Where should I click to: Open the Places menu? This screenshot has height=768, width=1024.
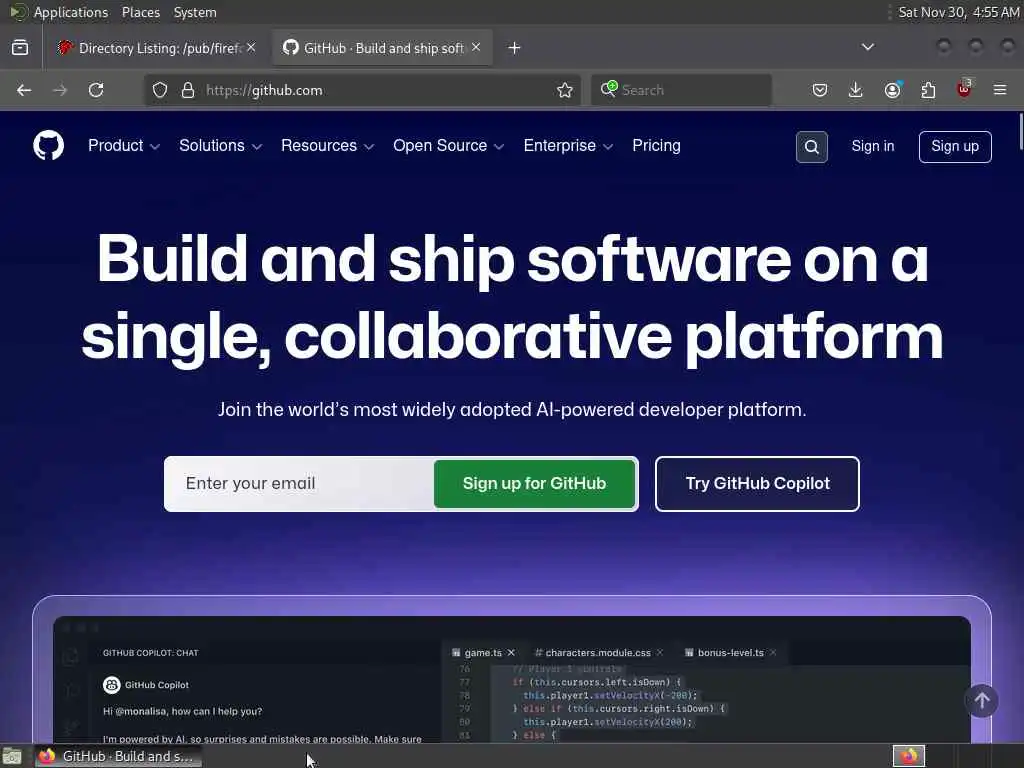click(140, 12)
